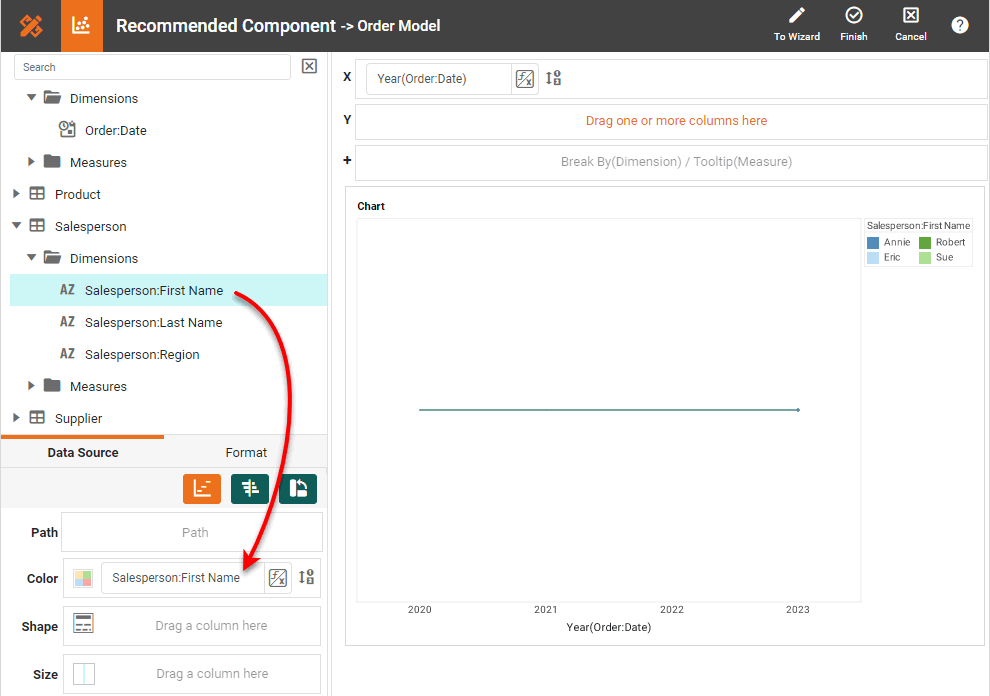990x696 pixels.
Task: Expand the Product table node
Action: pos(16,194)
